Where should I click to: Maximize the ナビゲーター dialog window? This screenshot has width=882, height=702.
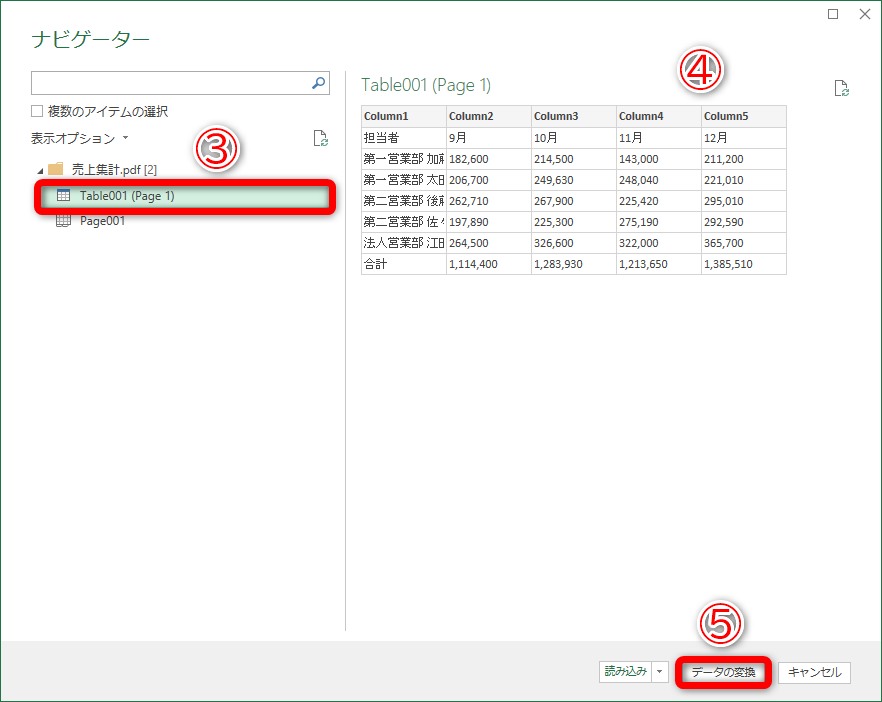tap(833, 14)
